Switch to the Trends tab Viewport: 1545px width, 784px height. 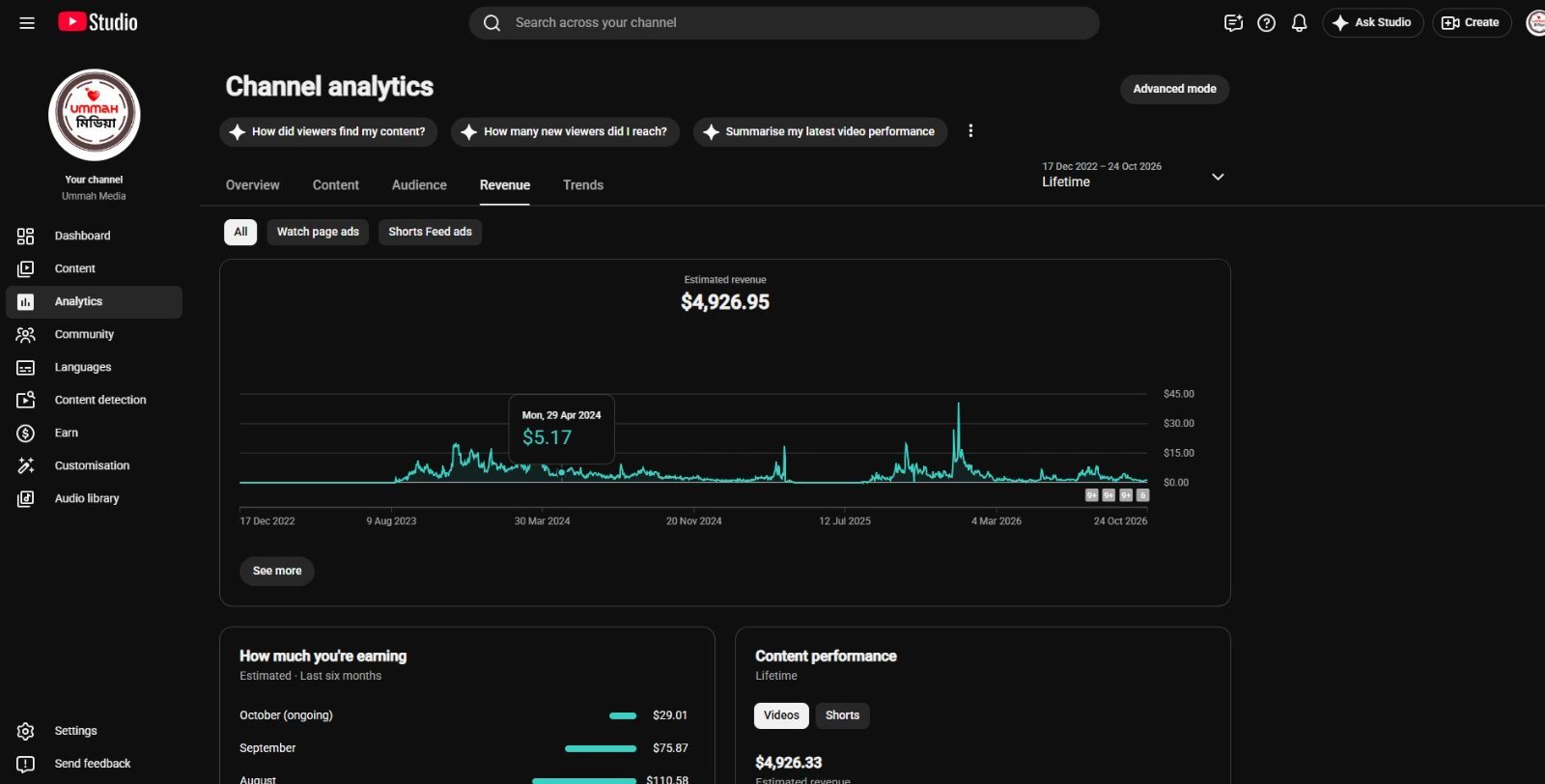(x=583, y=185)
